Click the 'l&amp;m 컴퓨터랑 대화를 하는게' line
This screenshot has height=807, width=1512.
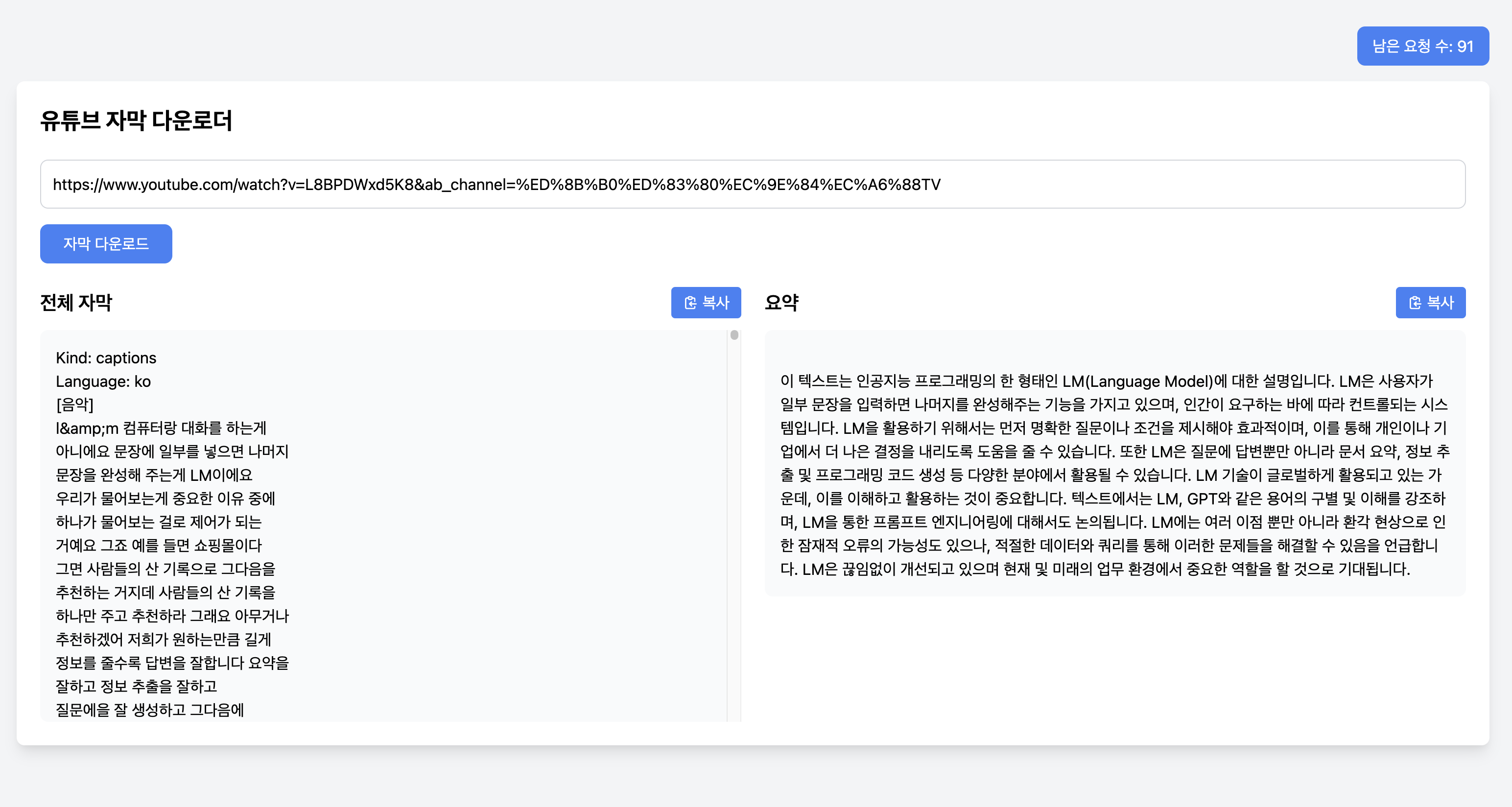click(161, 428)
